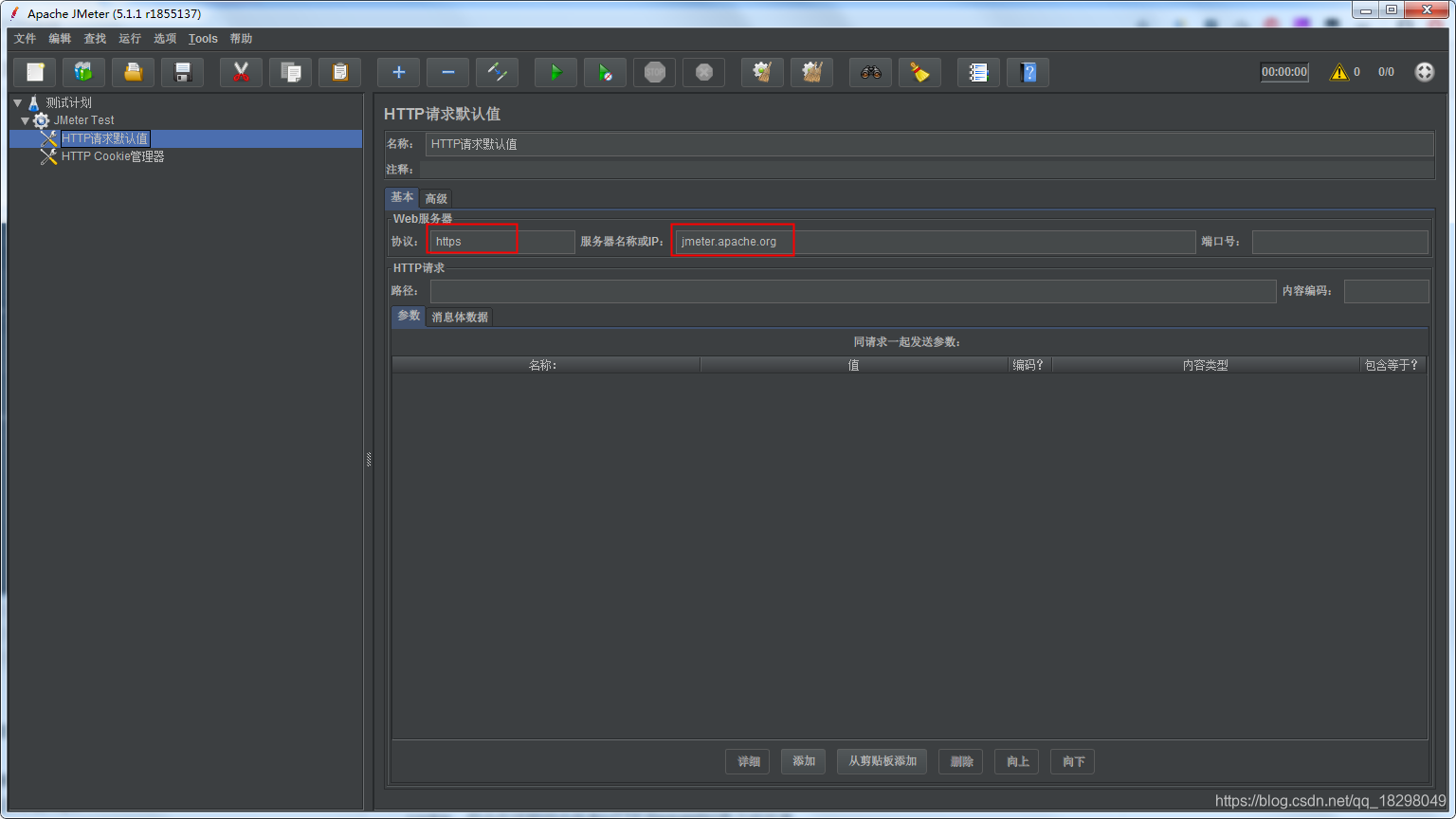1456x819 pixels.
Task: Select HTTP Cookie管理器 in the tree
Action: click(113, 156)
